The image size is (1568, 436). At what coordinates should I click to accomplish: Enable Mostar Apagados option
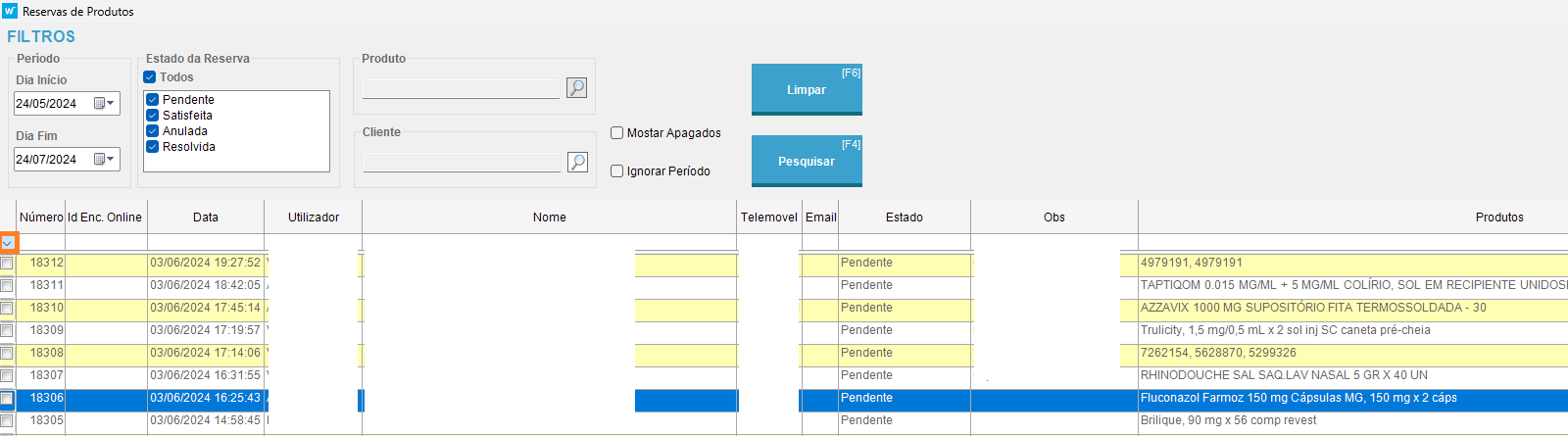[617, 133]
